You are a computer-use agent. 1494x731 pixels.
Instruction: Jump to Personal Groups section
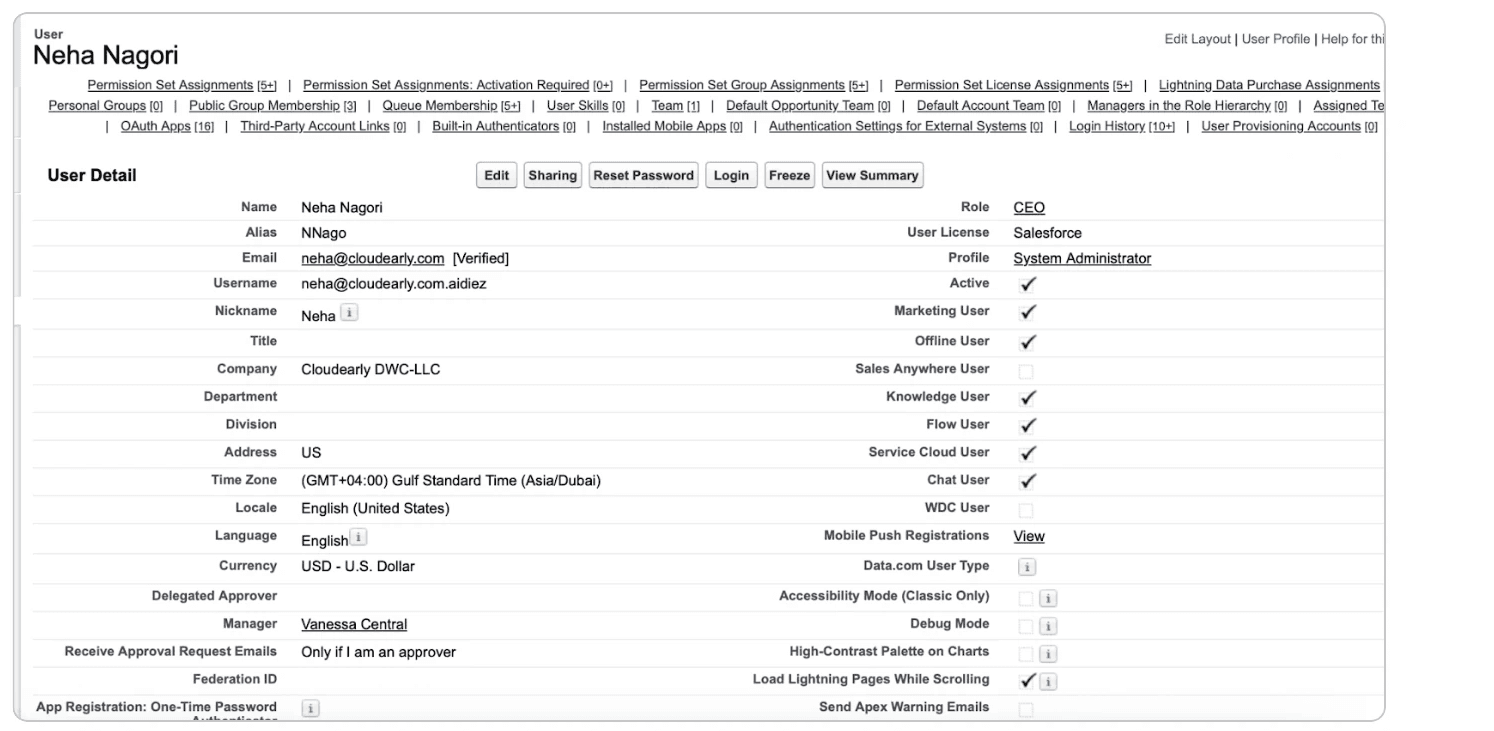pos(106,105)
